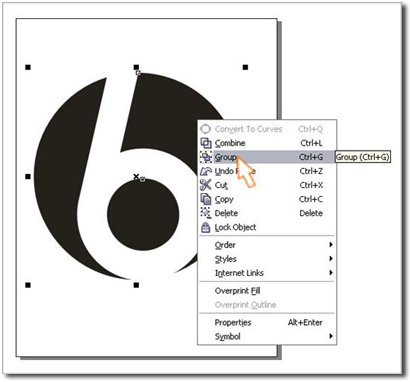Toggle Overprint Fill option
Image resolution: width=410 pixels, height=382 pixels.
pos(267,291)
